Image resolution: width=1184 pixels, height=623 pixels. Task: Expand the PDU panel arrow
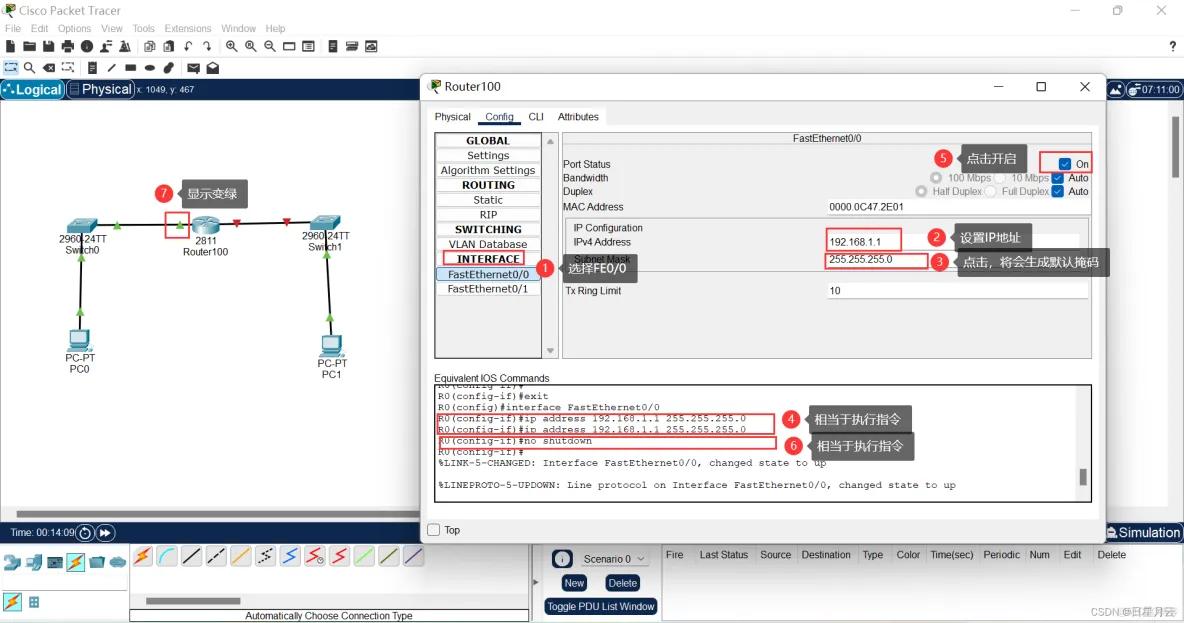[x=536, y=582]
